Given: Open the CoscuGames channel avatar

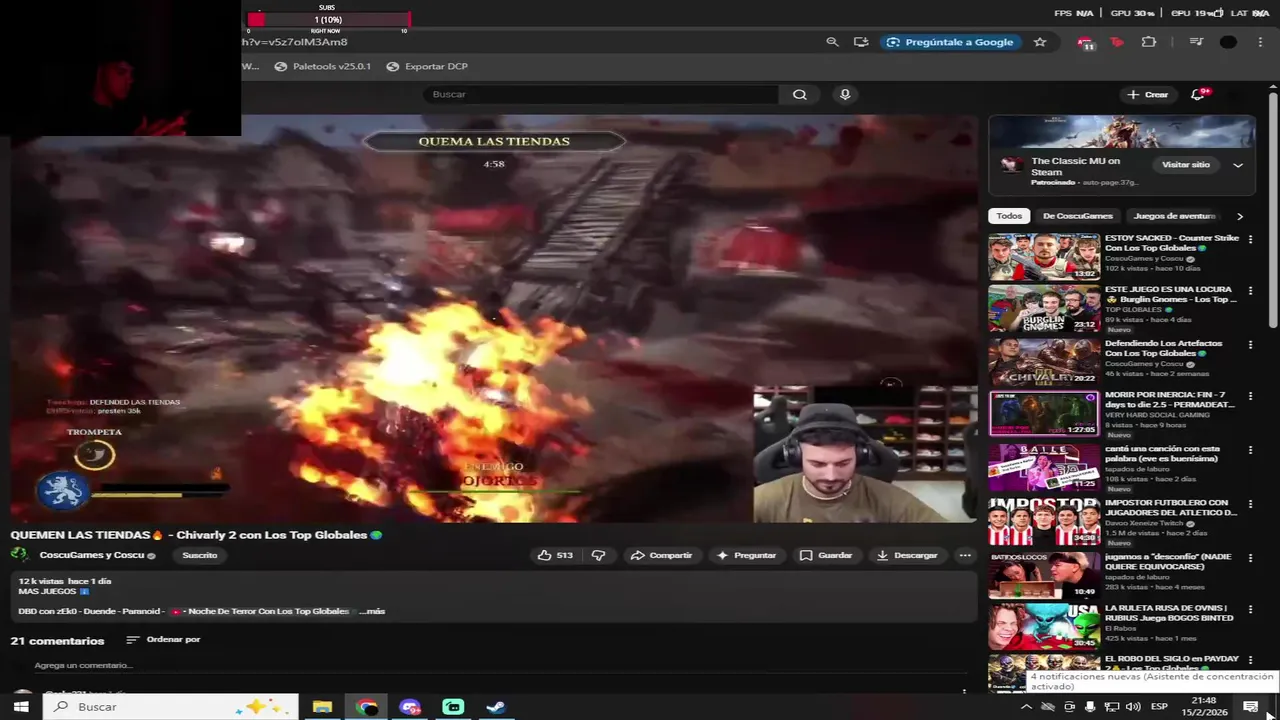Looking at the screenshot, I should (19, 555).
